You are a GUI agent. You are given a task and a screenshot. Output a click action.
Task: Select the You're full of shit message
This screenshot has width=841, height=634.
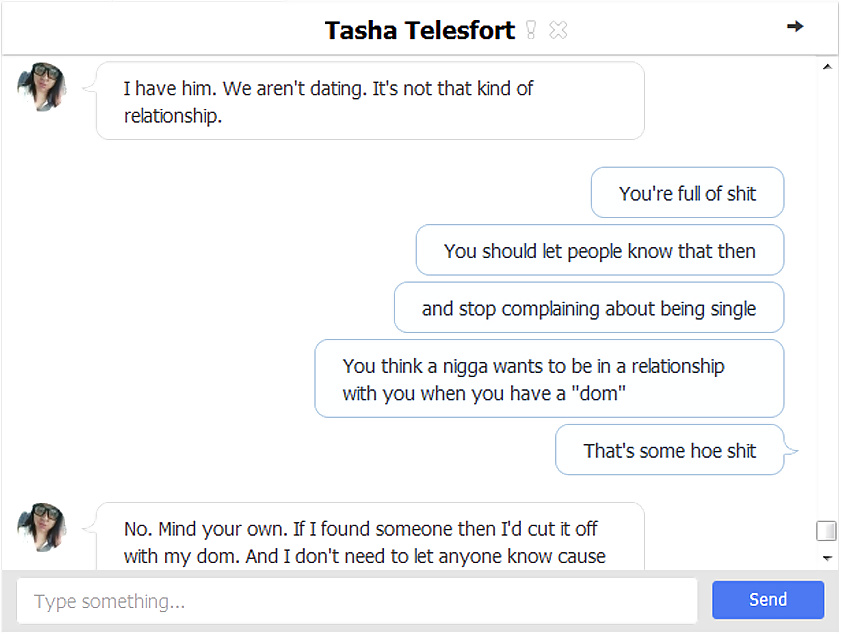[x=687, y=192]
